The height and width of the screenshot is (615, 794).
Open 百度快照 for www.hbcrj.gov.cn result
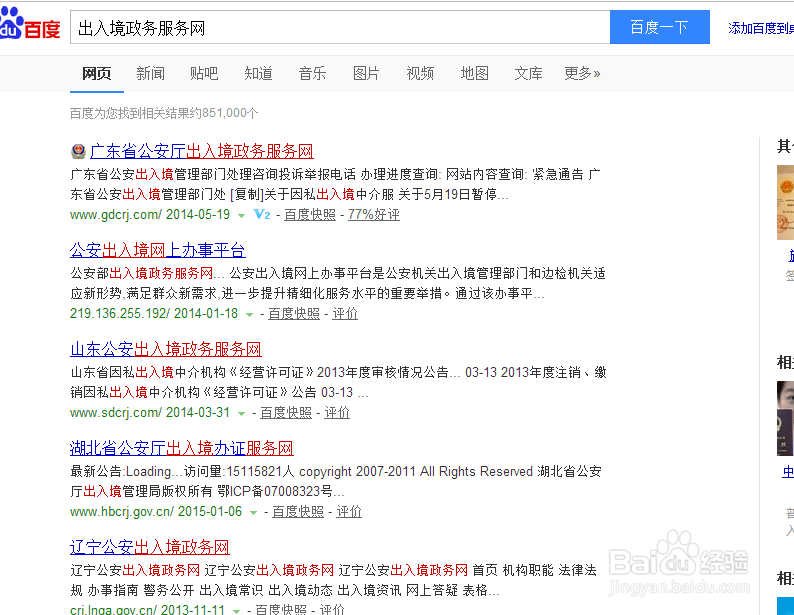pyautogui.click(x=298, y=512)
